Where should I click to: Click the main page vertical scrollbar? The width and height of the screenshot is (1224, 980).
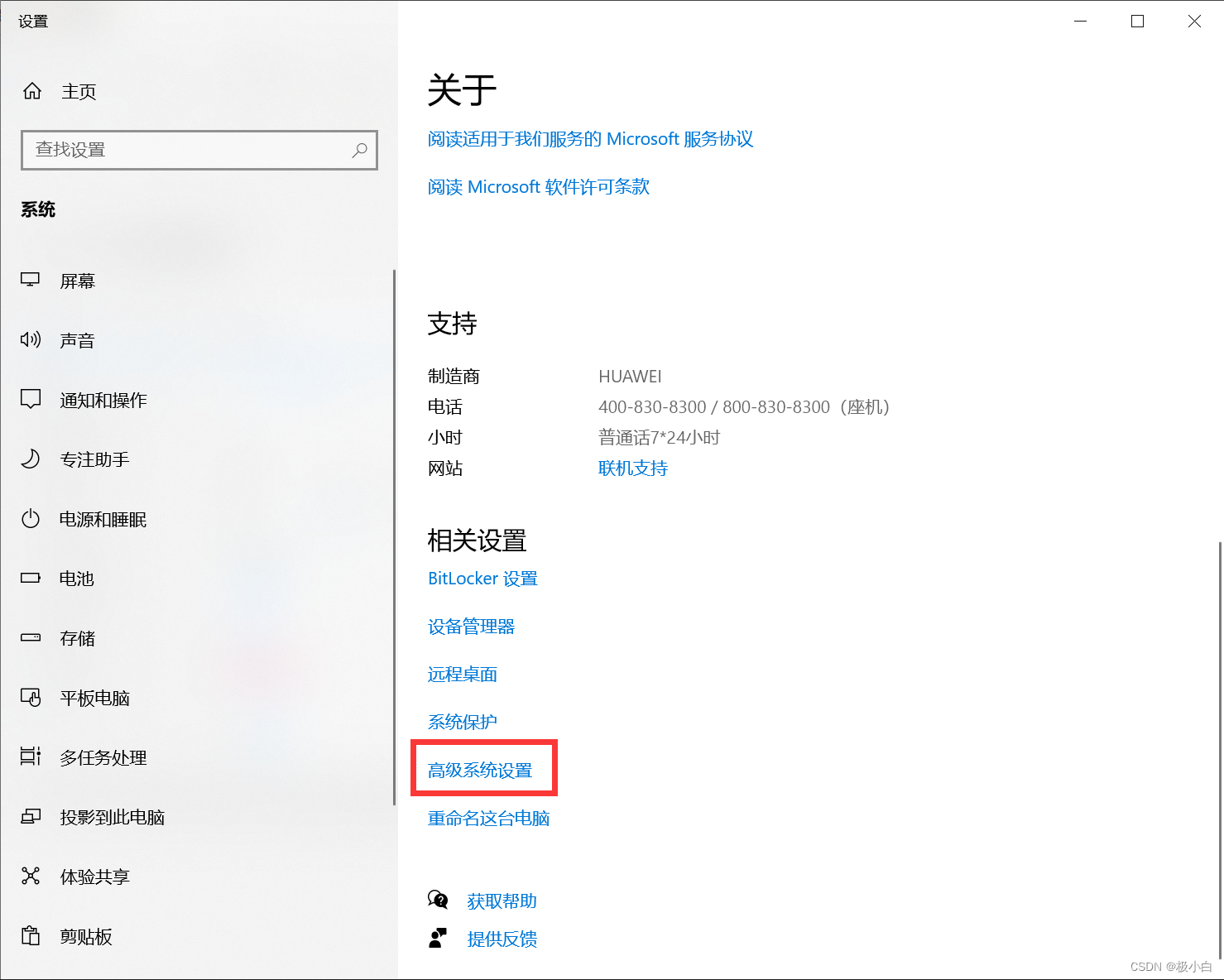1219,750
